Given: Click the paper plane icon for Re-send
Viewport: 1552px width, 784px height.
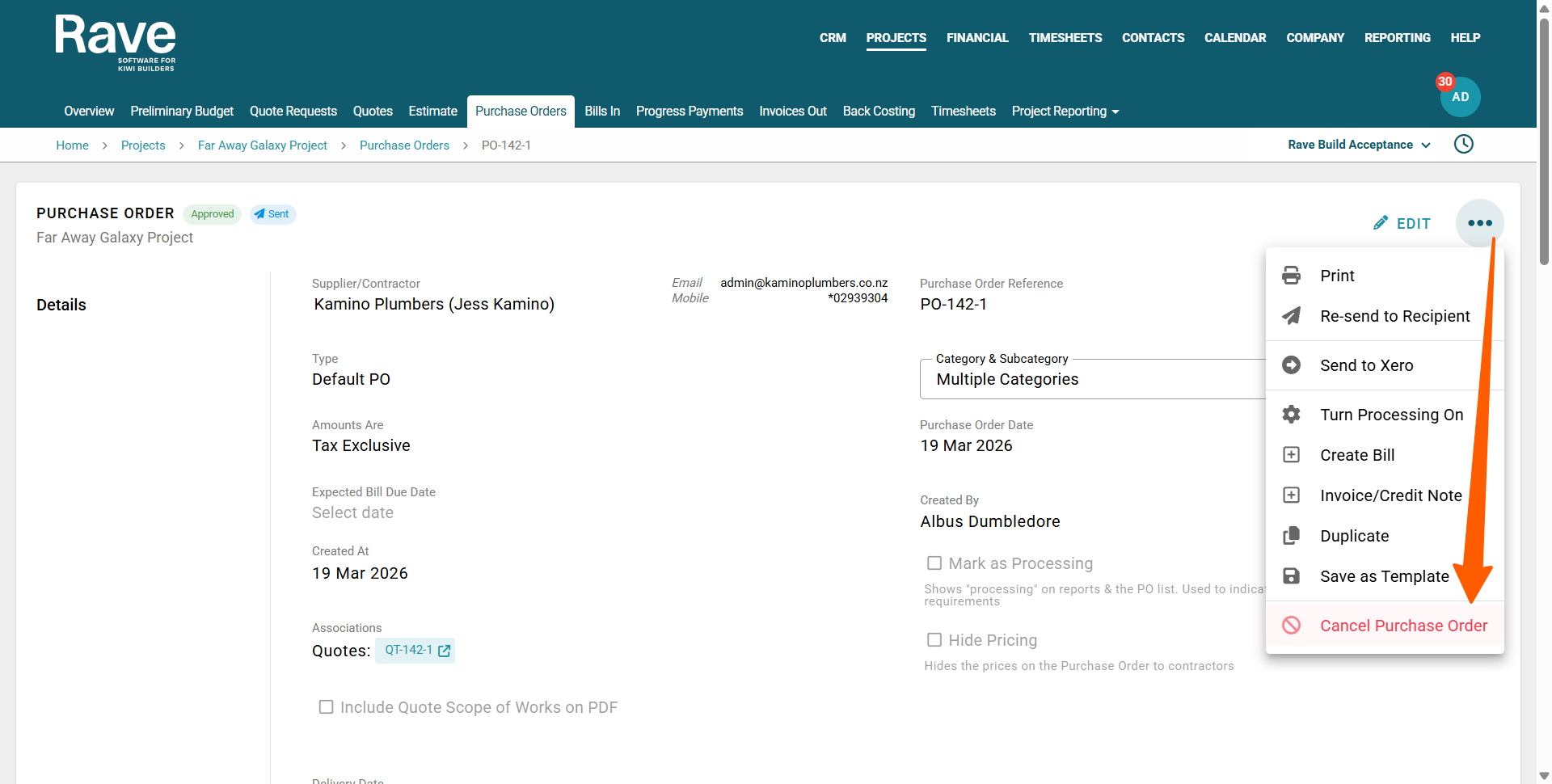Looking at the screenshot, I should (x=1292, y=316).
